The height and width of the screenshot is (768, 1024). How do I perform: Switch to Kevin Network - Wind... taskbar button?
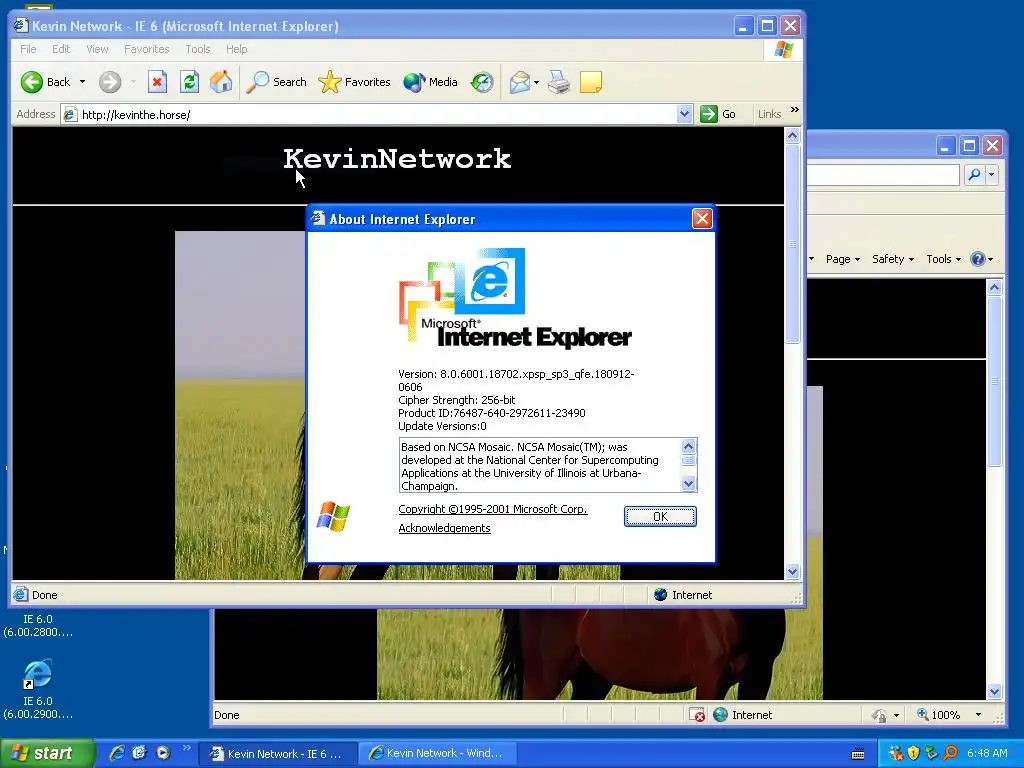439,754
